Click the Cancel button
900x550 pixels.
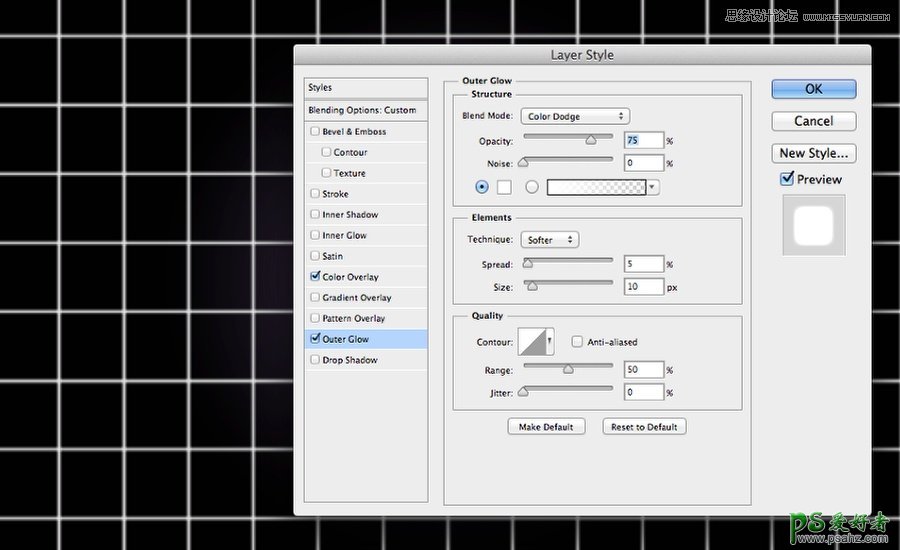point(813,121)
